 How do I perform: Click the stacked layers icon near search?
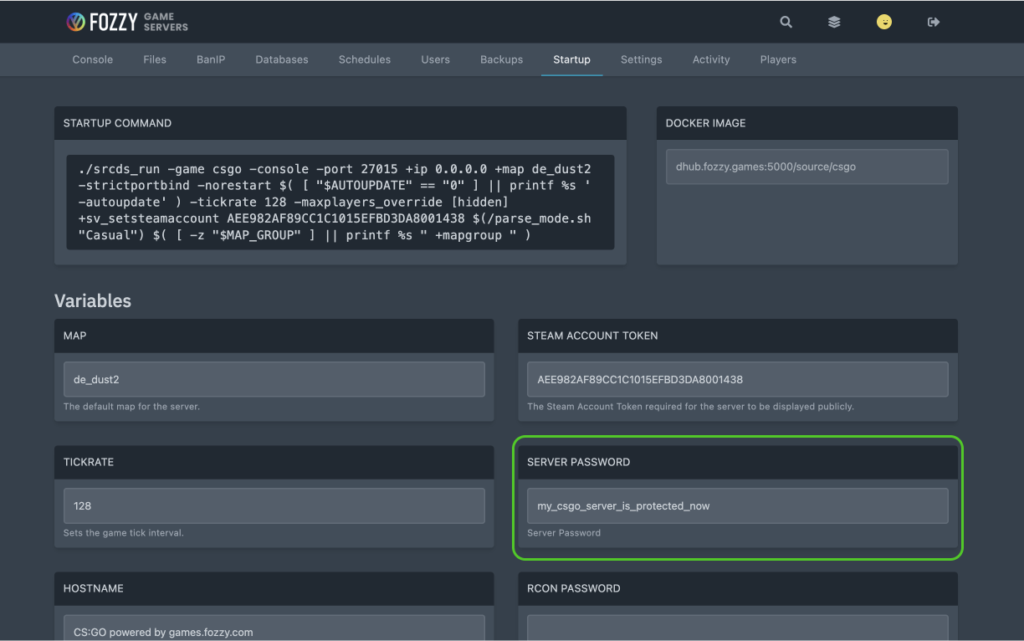(834, 21)
